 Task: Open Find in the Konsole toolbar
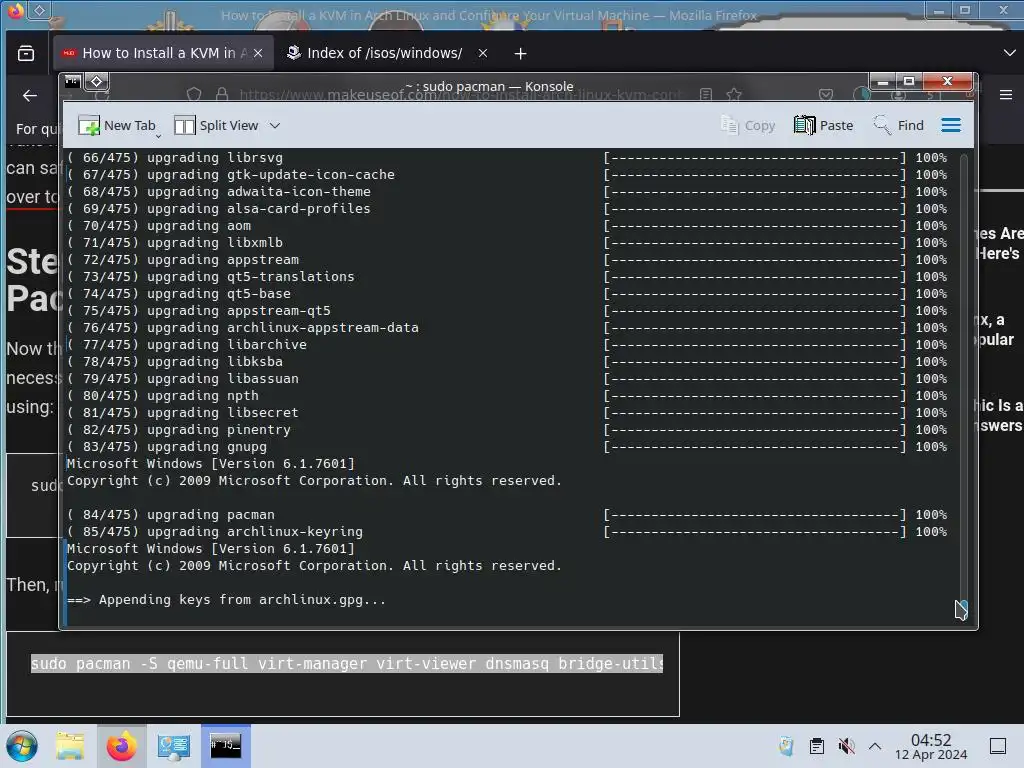tap(899, 125)
